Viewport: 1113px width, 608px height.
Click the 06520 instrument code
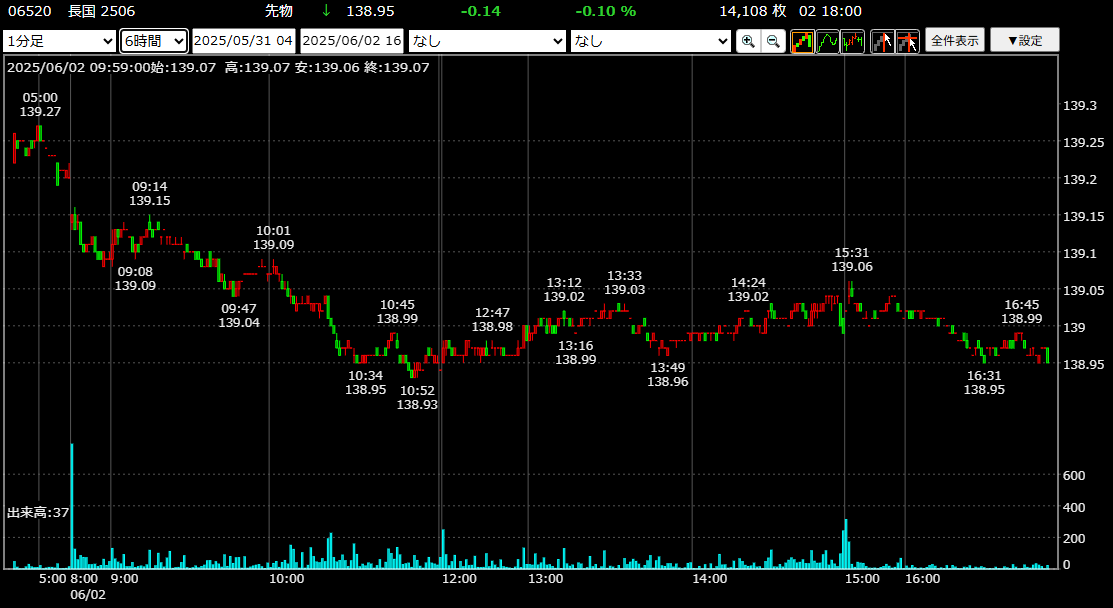(x=29, y=11)
